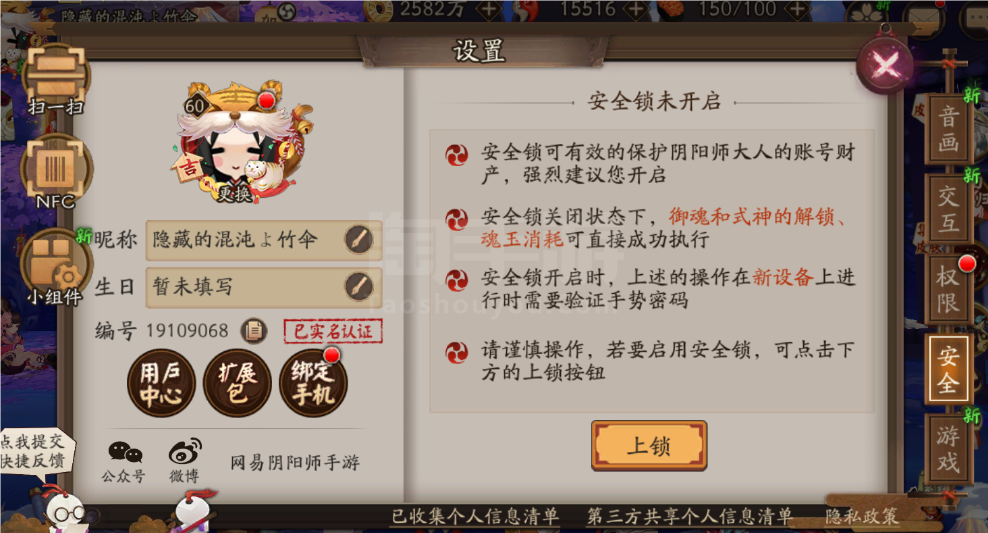Open 已收集个人信息清单 link
Screen dimensions: 988x533
(x=475, y=517)
